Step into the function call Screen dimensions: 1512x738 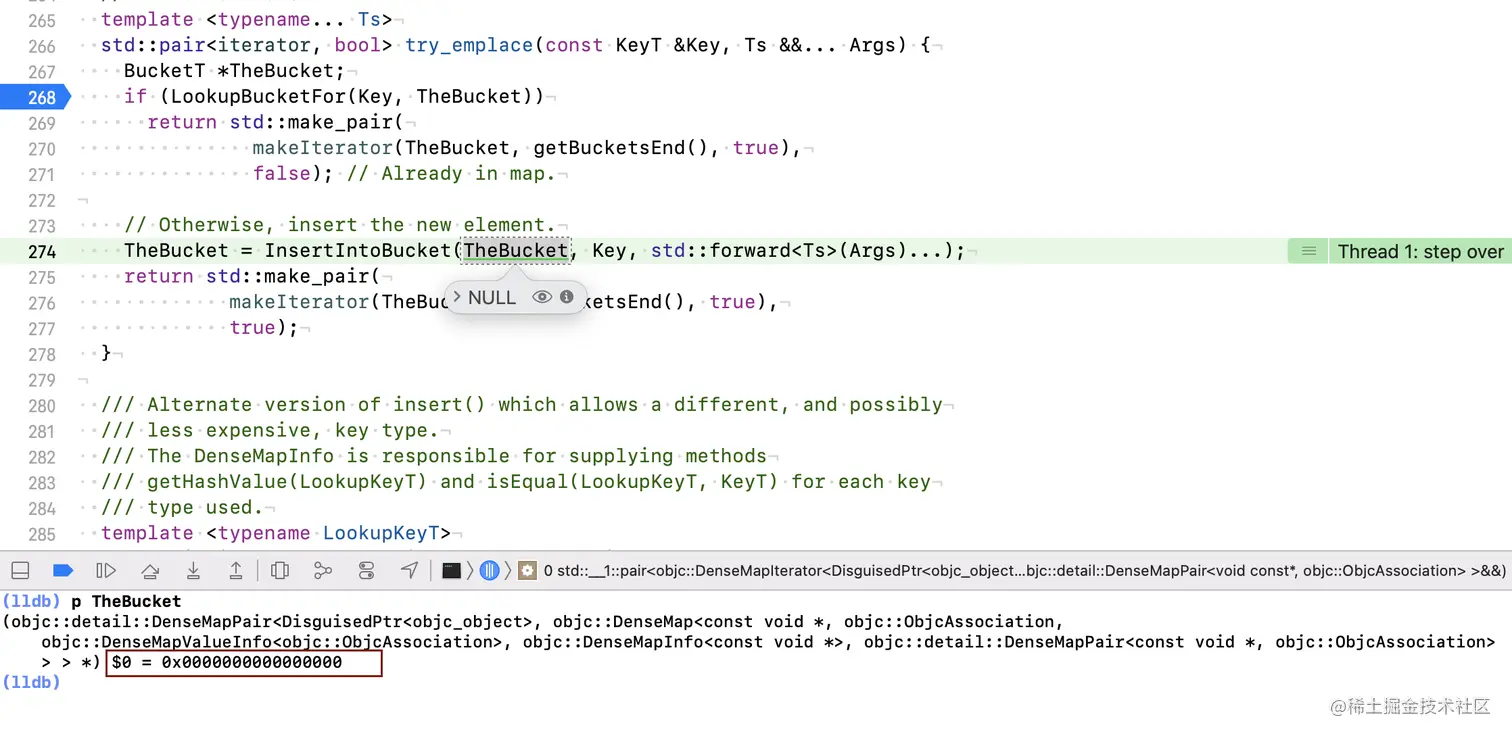tap(193, 570)
